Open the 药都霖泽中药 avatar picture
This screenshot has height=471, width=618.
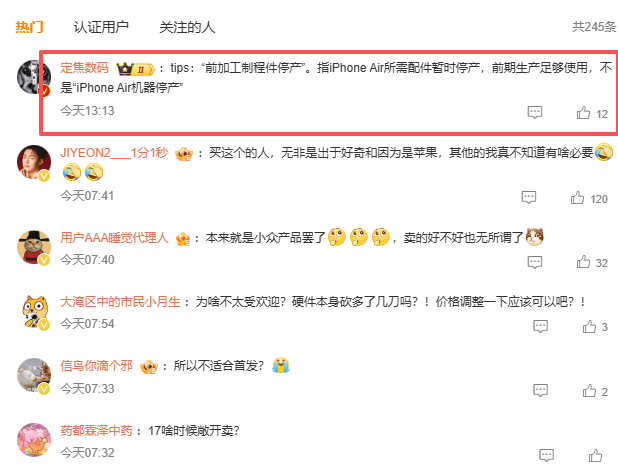point(34,440)
